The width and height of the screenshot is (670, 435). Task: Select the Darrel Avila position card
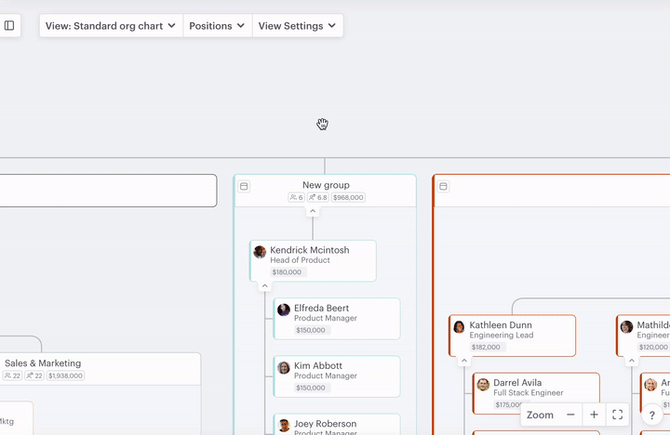pos(536,393)
